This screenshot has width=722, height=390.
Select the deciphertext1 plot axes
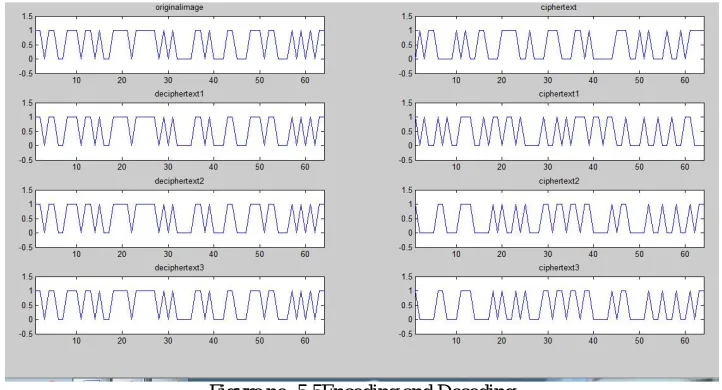[x=180, y=131]
